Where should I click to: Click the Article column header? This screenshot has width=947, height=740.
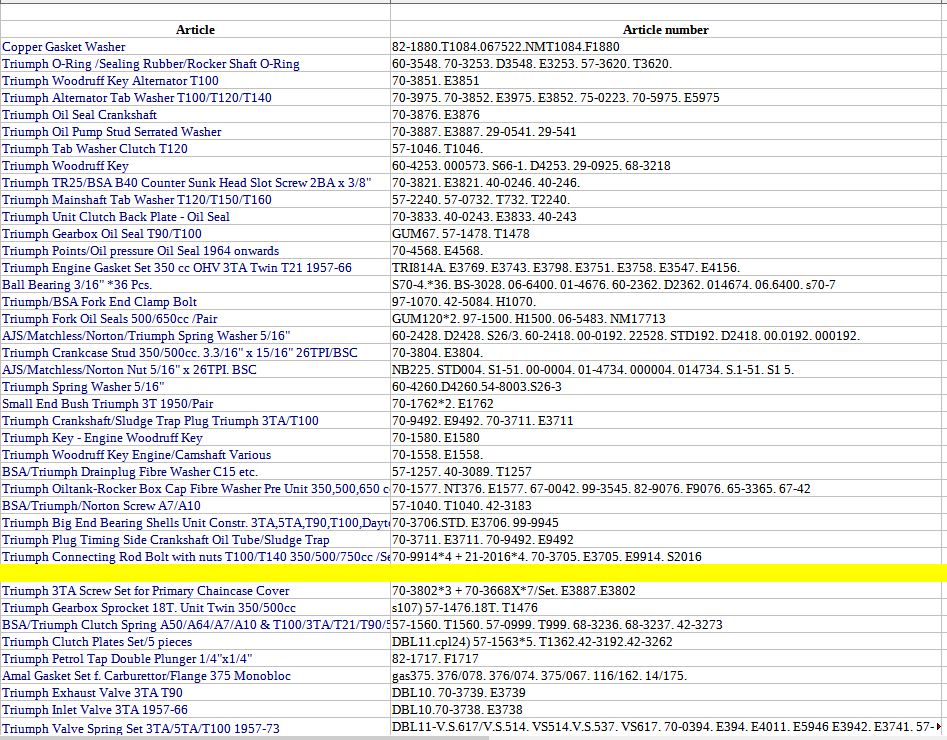195,30
